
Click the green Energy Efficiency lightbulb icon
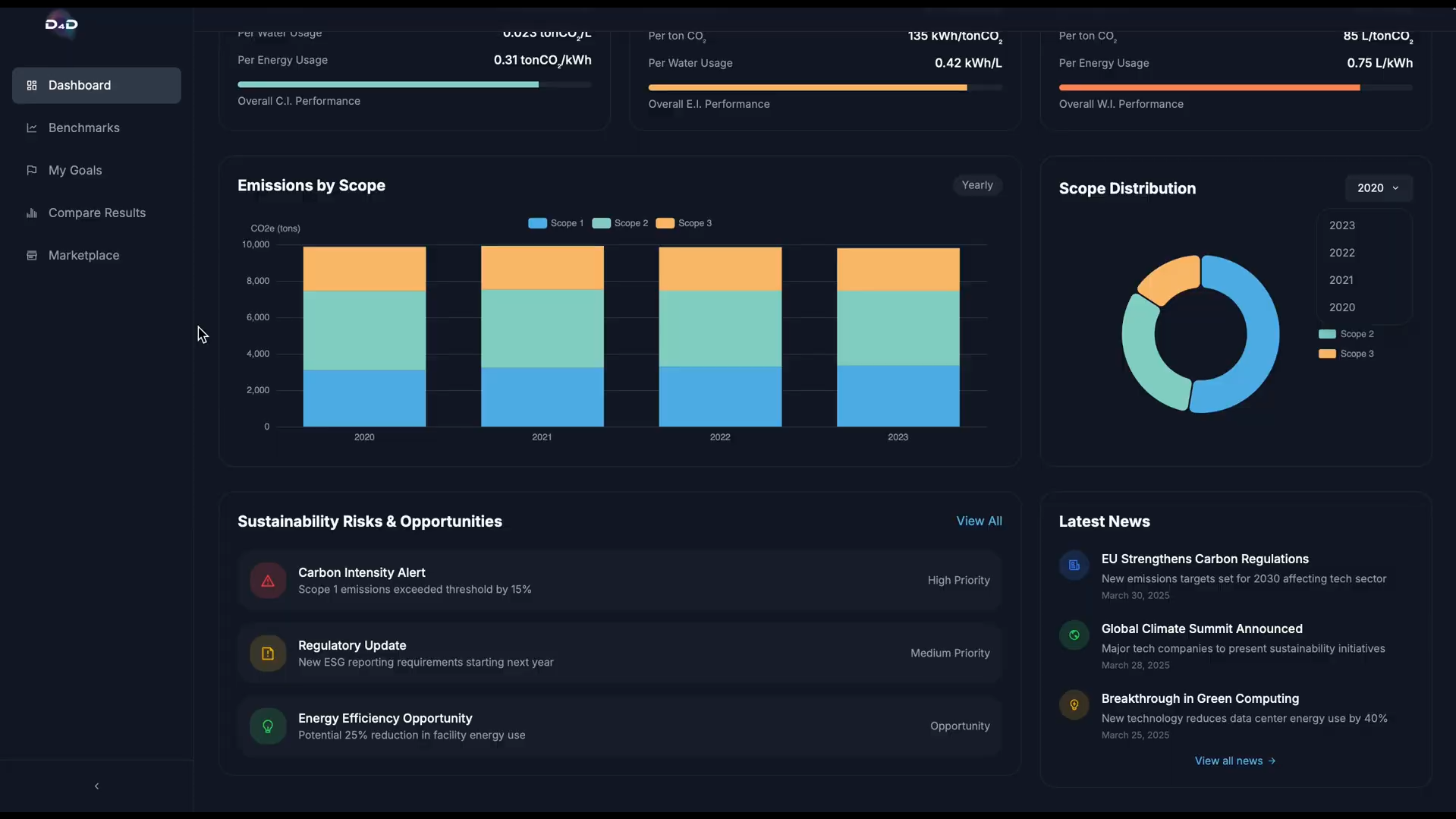pos(268,726)
